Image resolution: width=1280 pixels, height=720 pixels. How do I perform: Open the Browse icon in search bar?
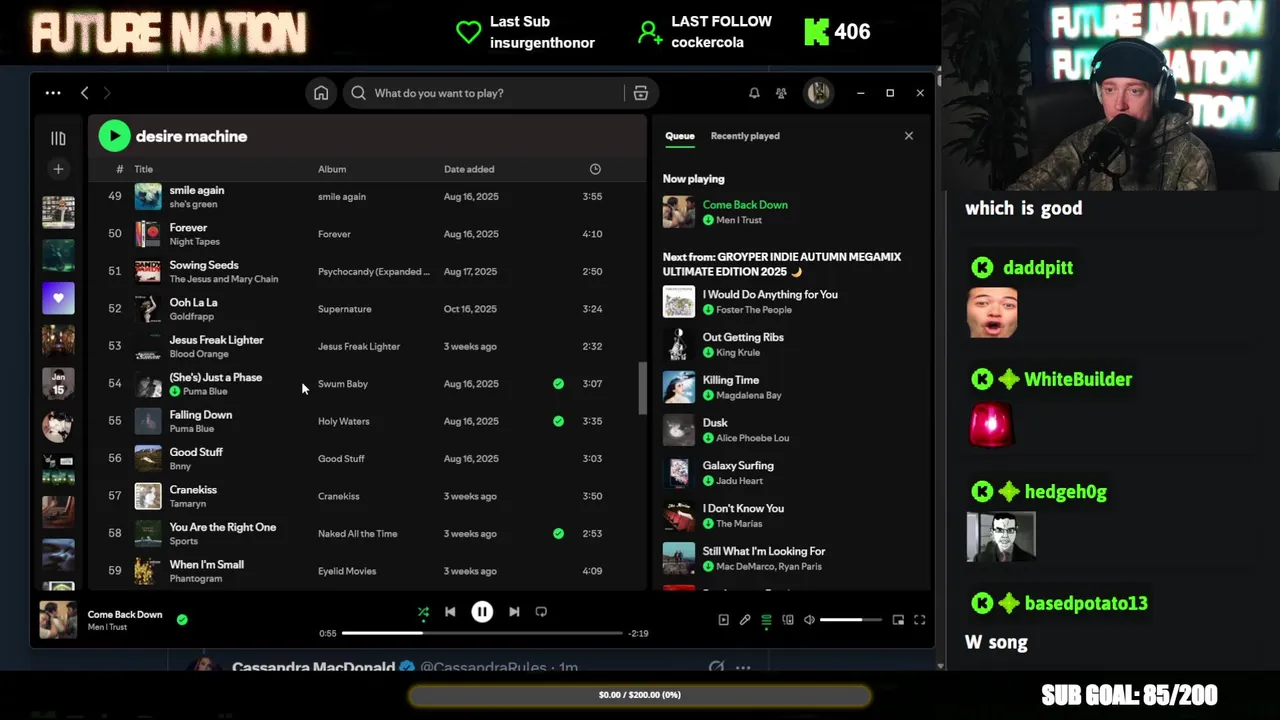pos(641,93)
